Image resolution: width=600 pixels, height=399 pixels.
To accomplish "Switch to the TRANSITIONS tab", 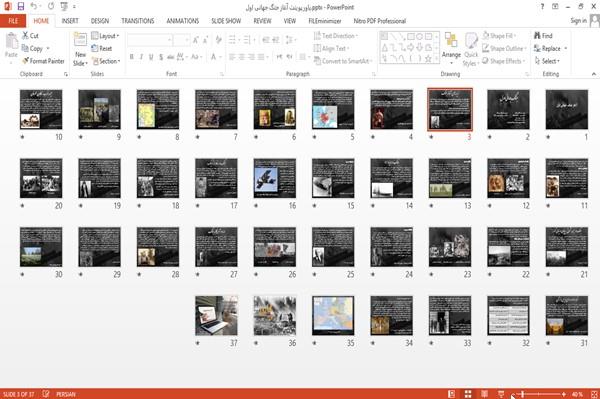I will (138, 21).
